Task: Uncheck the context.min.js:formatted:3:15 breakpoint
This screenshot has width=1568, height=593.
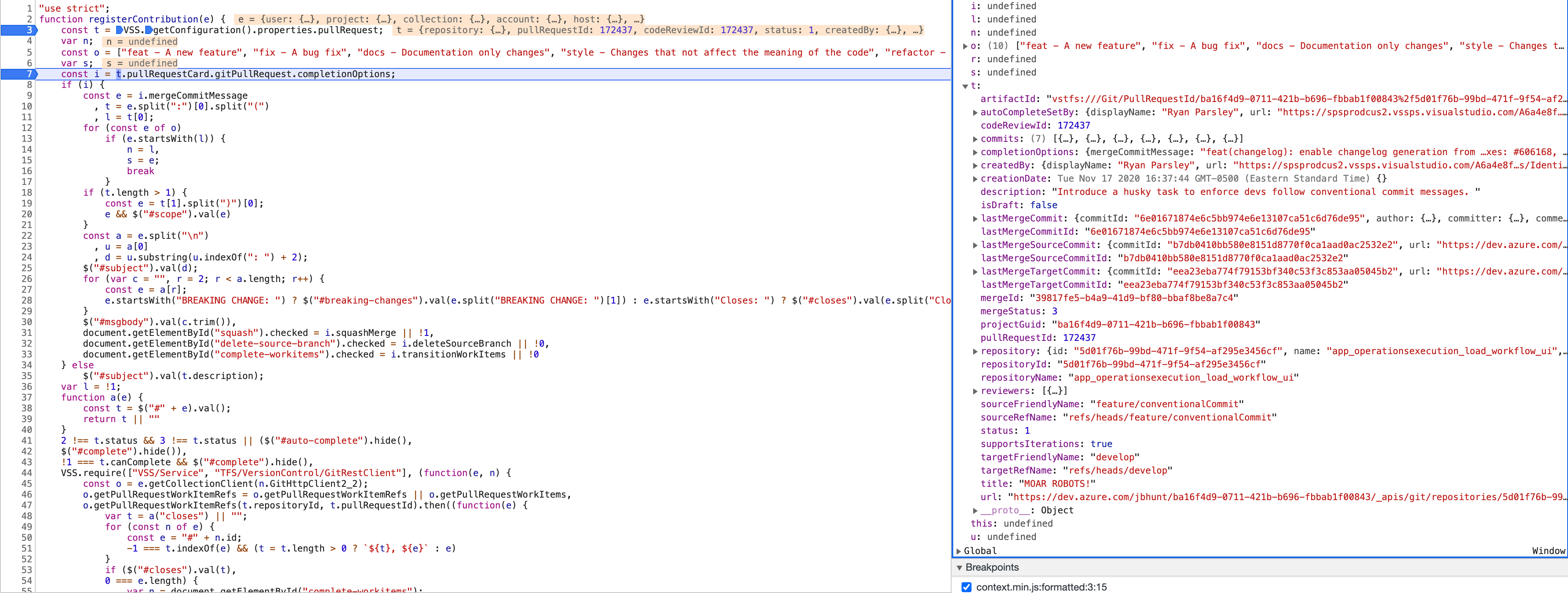Action: pos(966,587)
